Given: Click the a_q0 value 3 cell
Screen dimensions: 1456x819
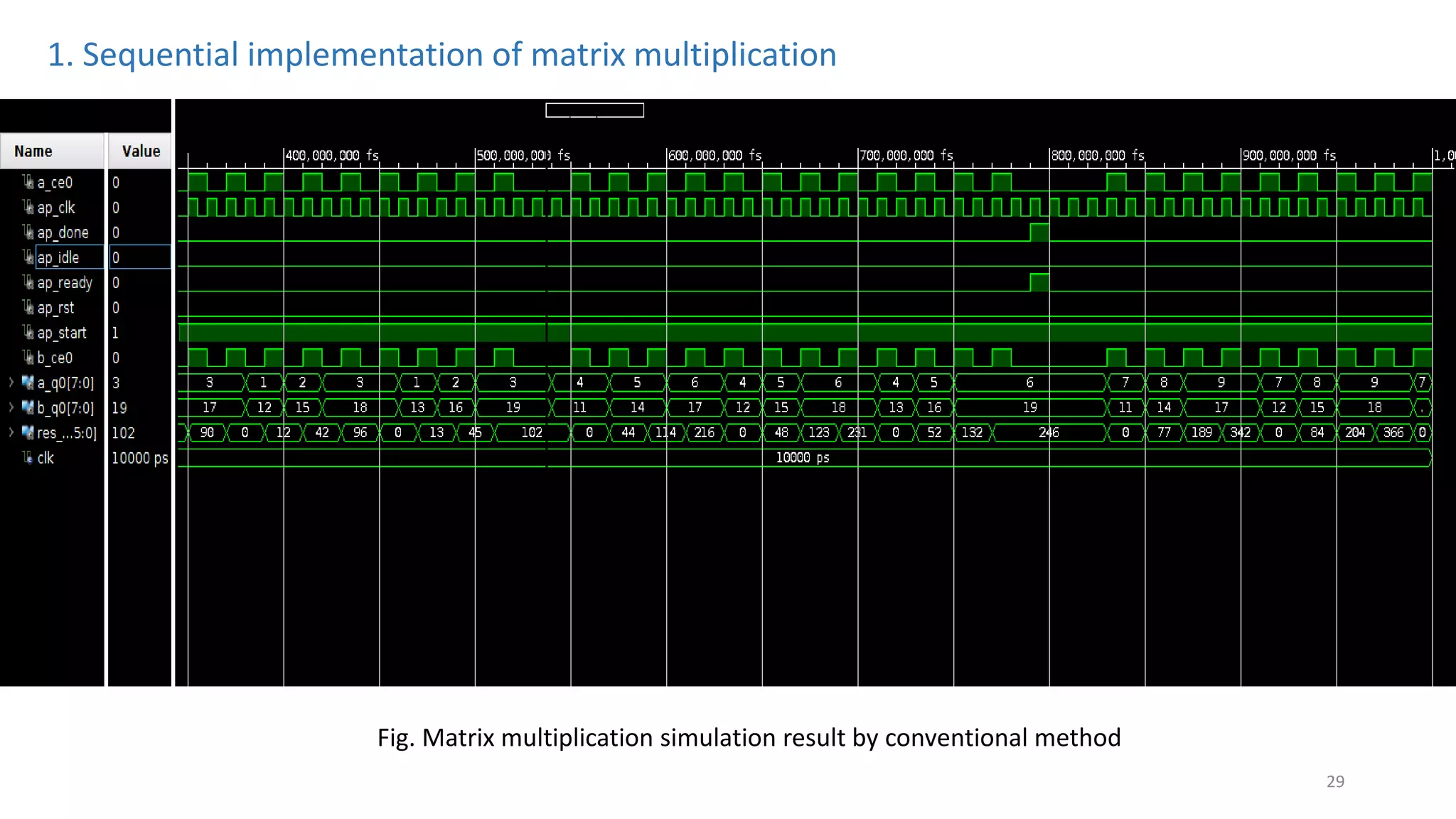Looking at the screenshot, I should click(116, 383).
